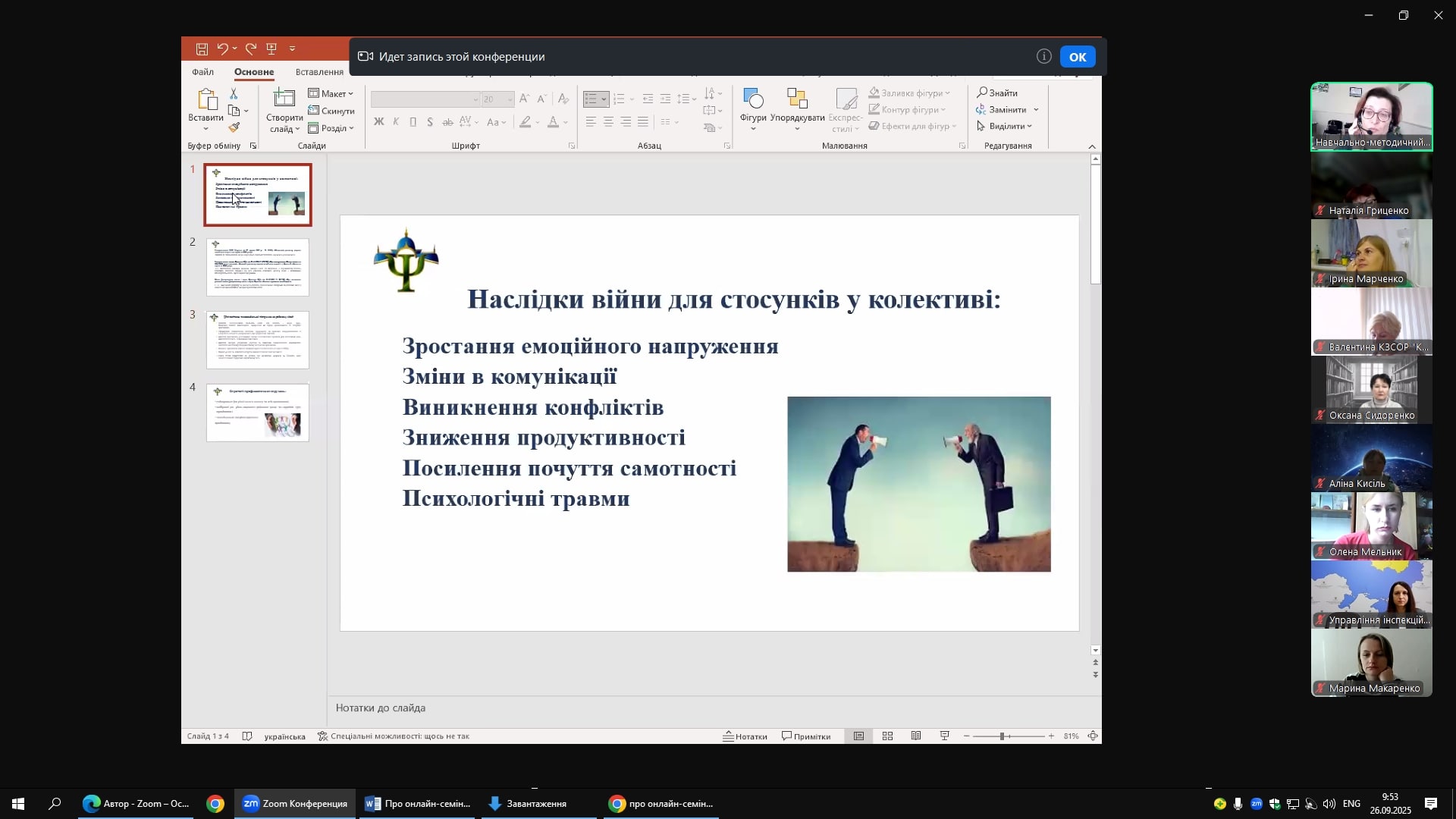Image resolution: width=1456 pixels, height=819 pixels.
Task: Open the Виділити select dropdown
Action: (1005, 127)
